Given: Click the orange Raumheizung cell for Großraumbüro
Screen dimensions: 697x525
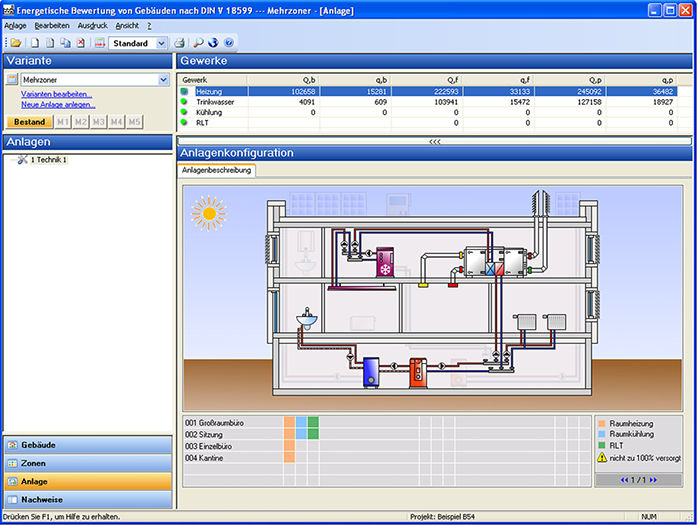Looking at the screenshot, I should 289,423.
